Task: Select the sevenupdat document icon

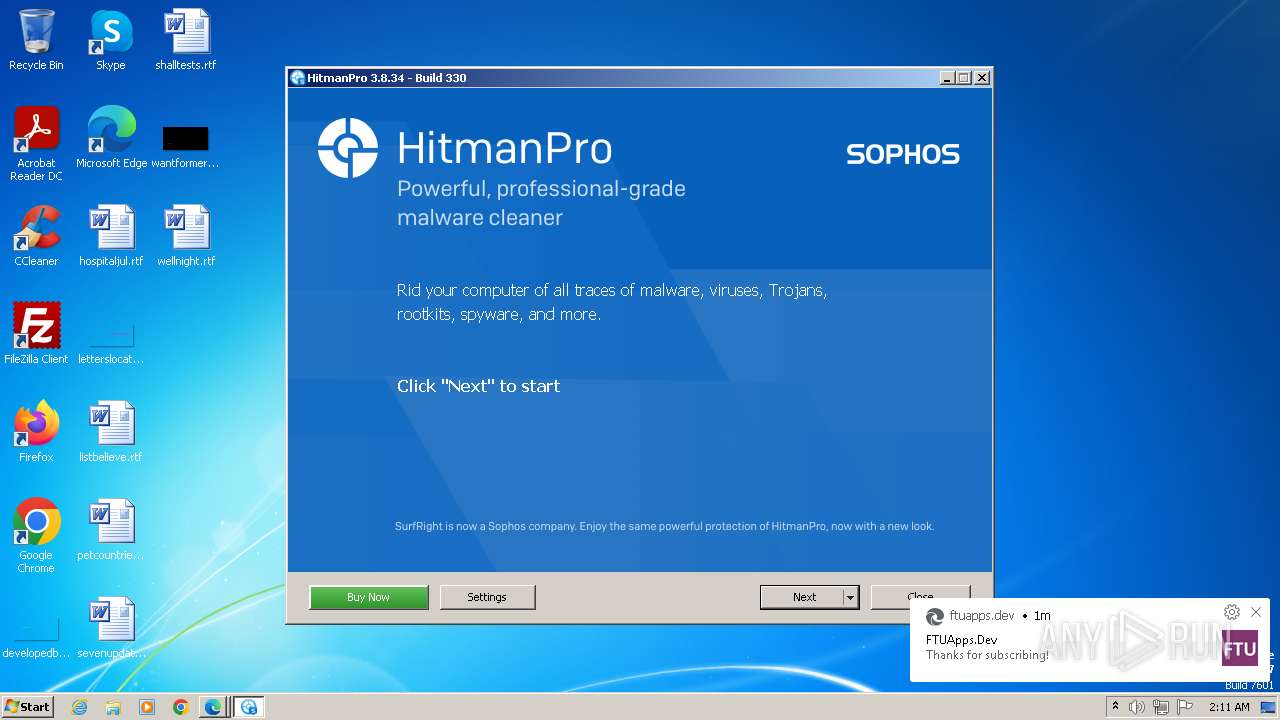Action: coord(111,628)
